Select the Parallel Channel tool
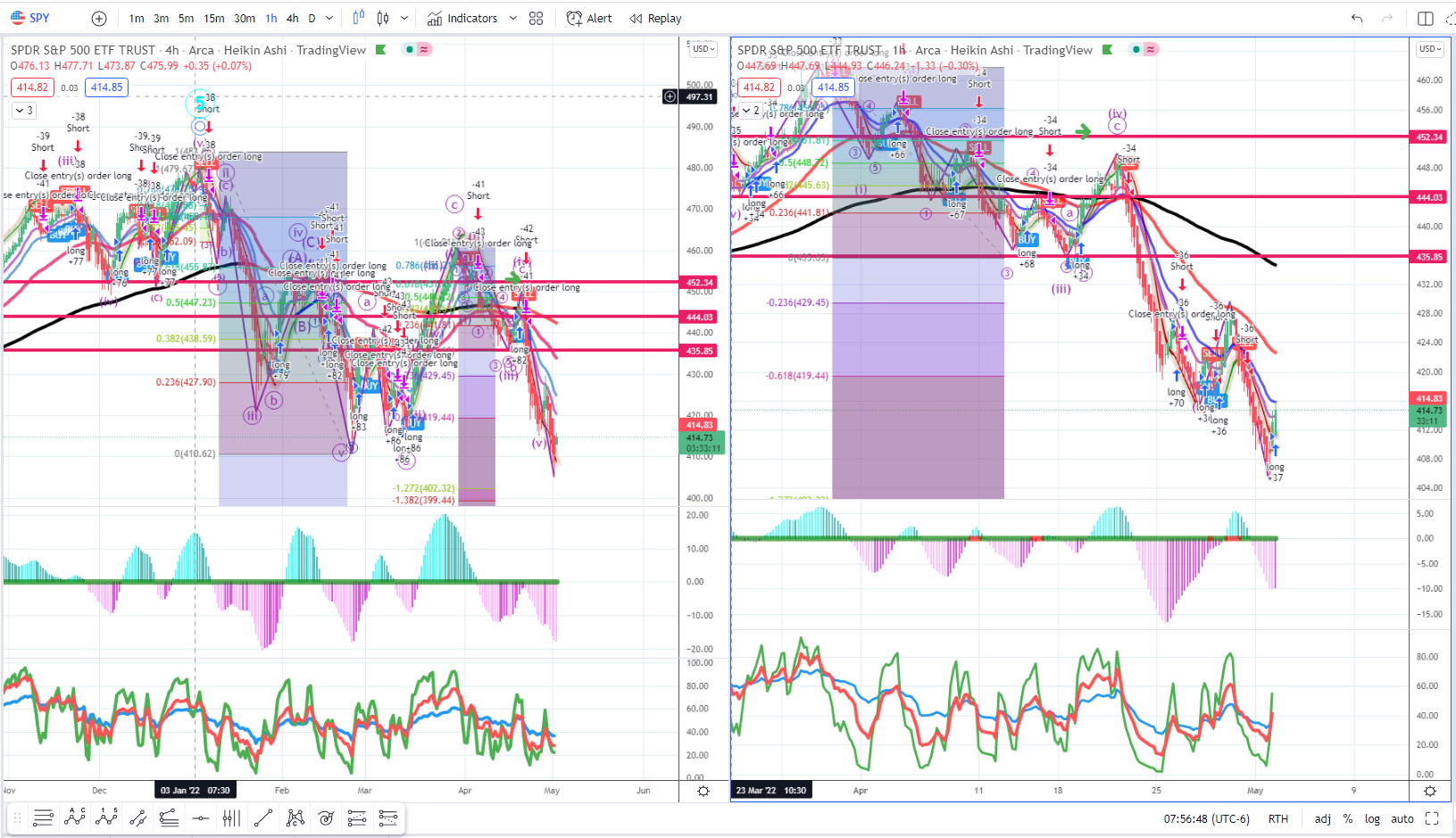The width and height of the screenshot is (1456, 838). (137, 817)
